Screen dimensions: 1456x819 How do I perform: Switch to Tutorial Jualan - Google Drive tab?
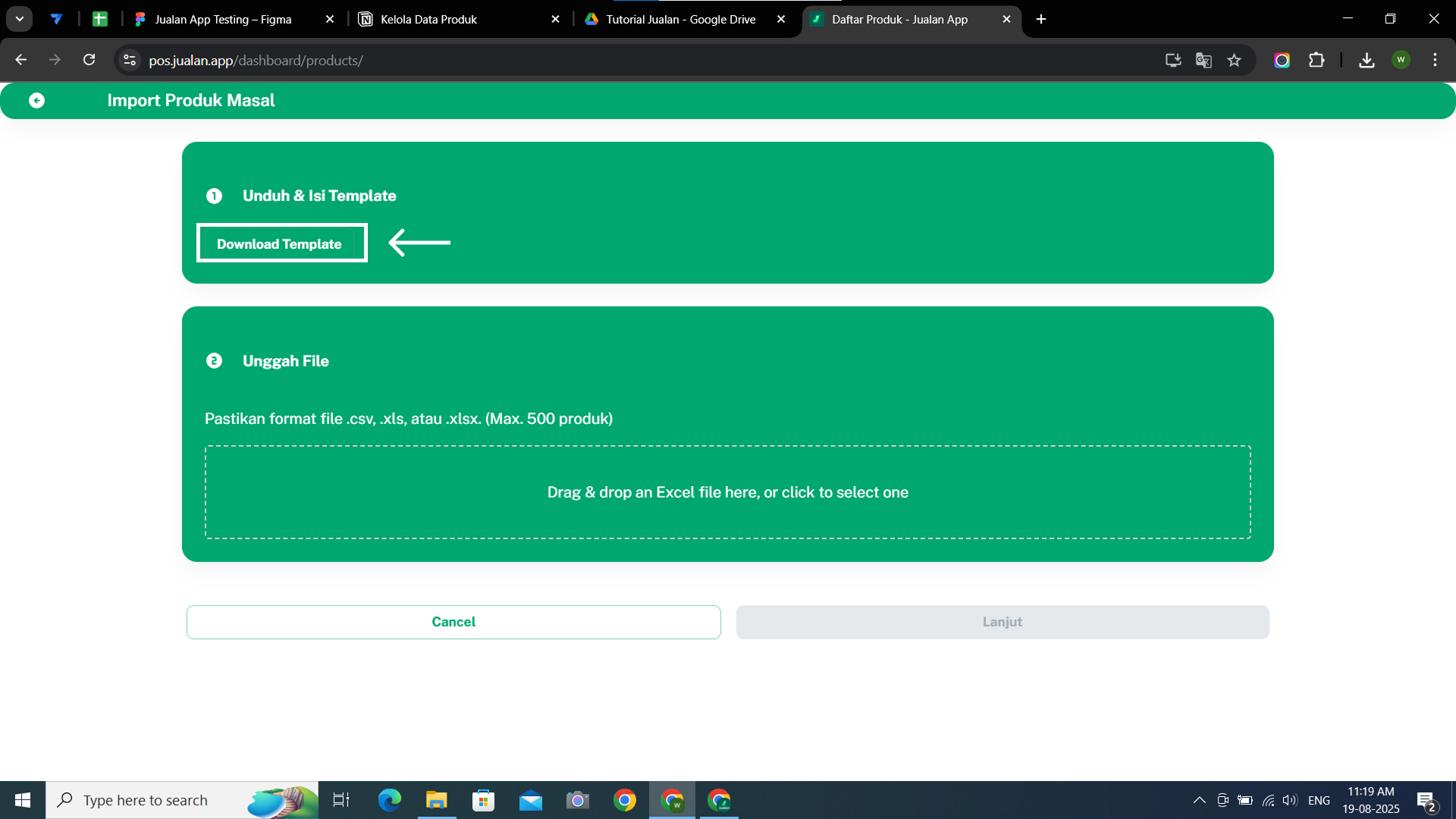680,19
